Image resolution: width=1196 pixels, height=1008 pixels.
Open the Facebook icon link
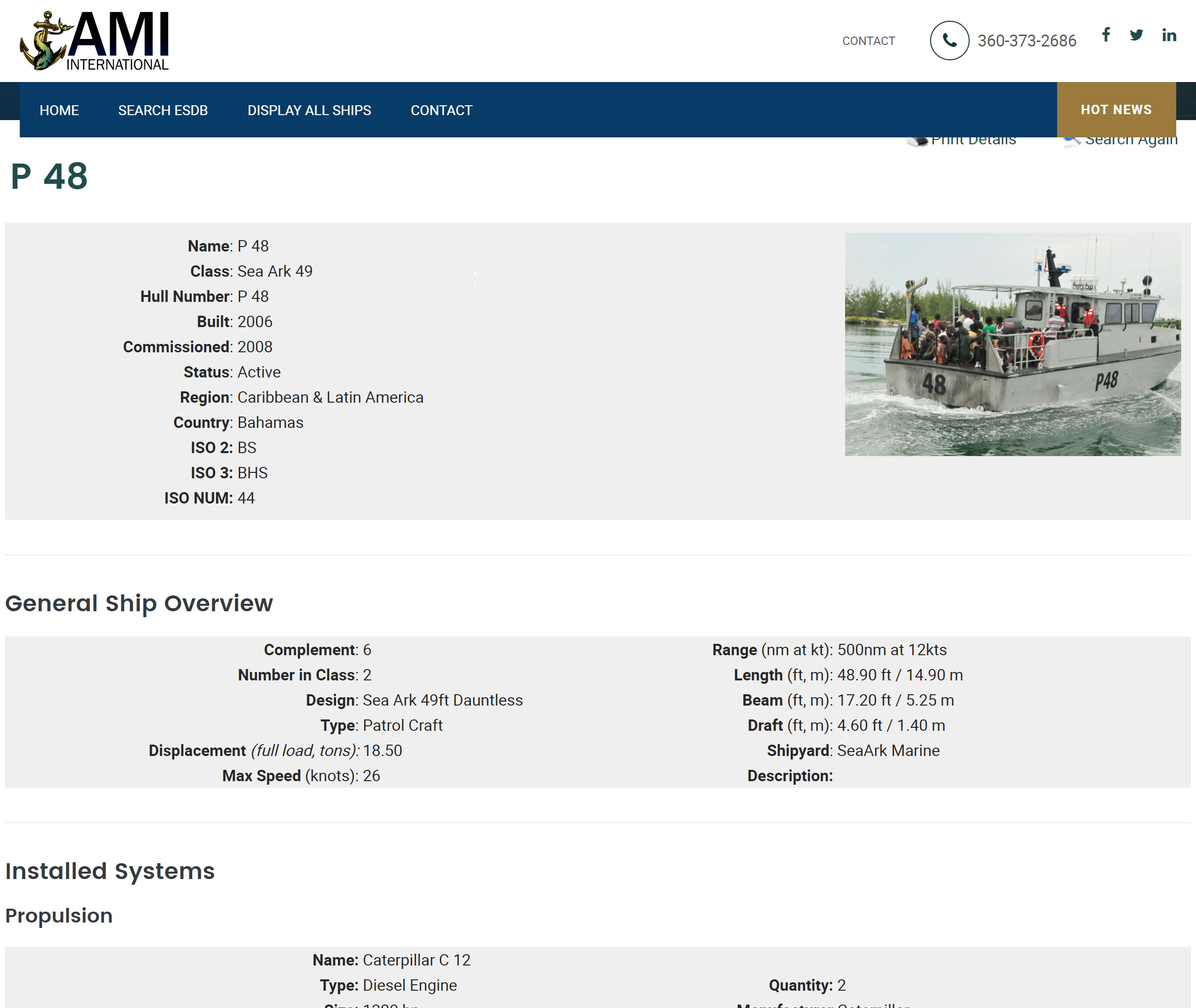1106,35
